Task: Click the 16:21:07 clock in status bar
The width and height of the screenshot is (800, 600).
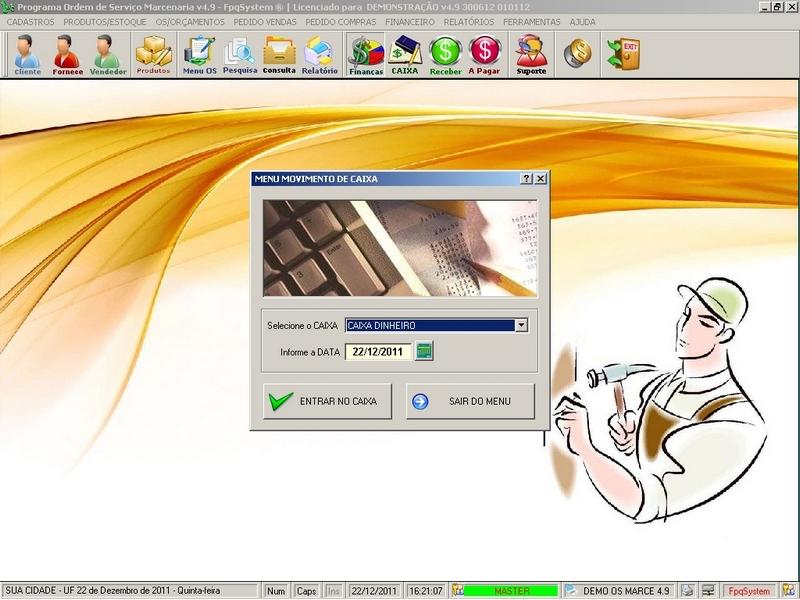Action: coord(426,591)
